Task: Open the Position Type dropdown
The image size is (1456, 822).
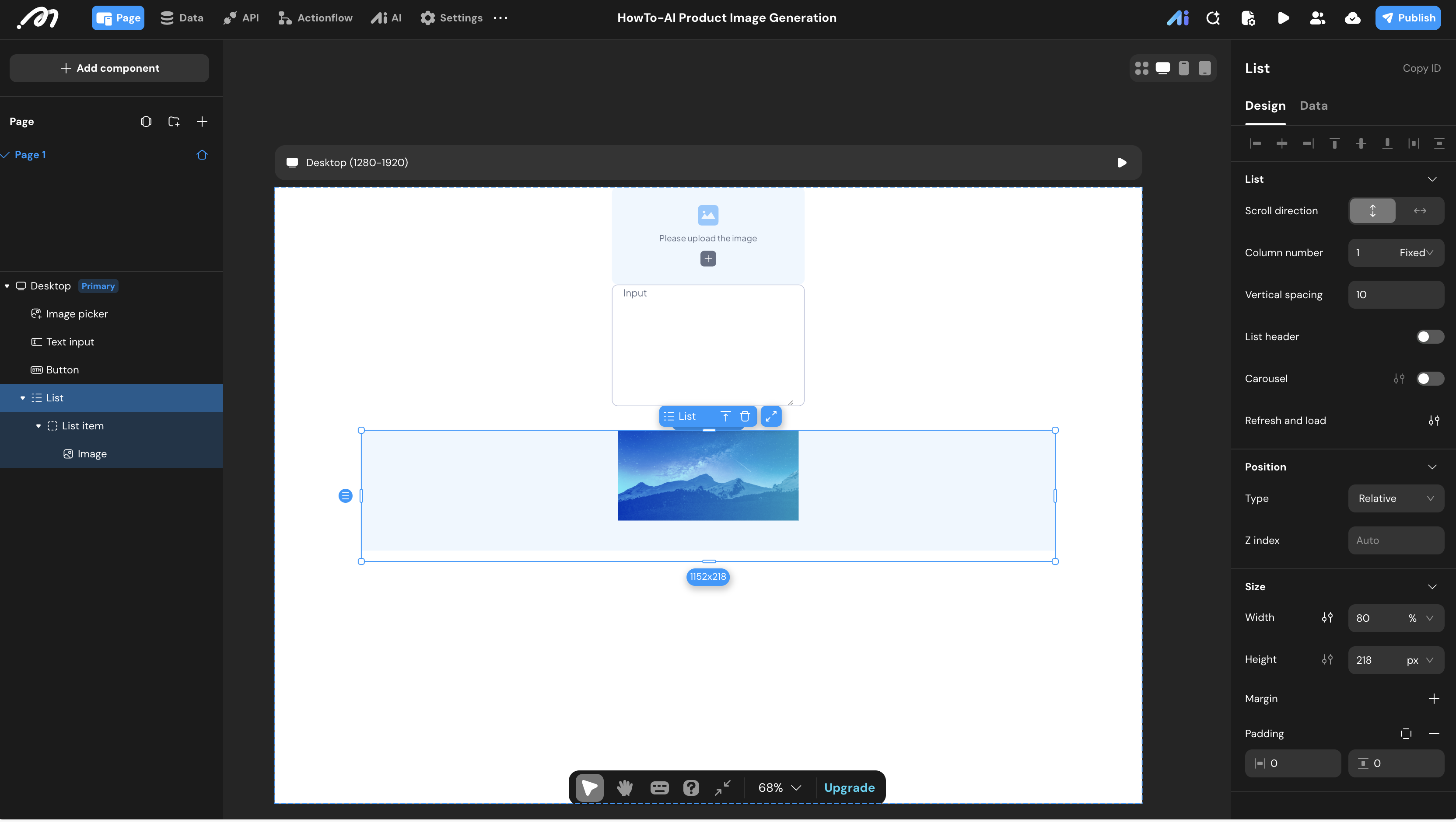Action: tap(1396, 498)
